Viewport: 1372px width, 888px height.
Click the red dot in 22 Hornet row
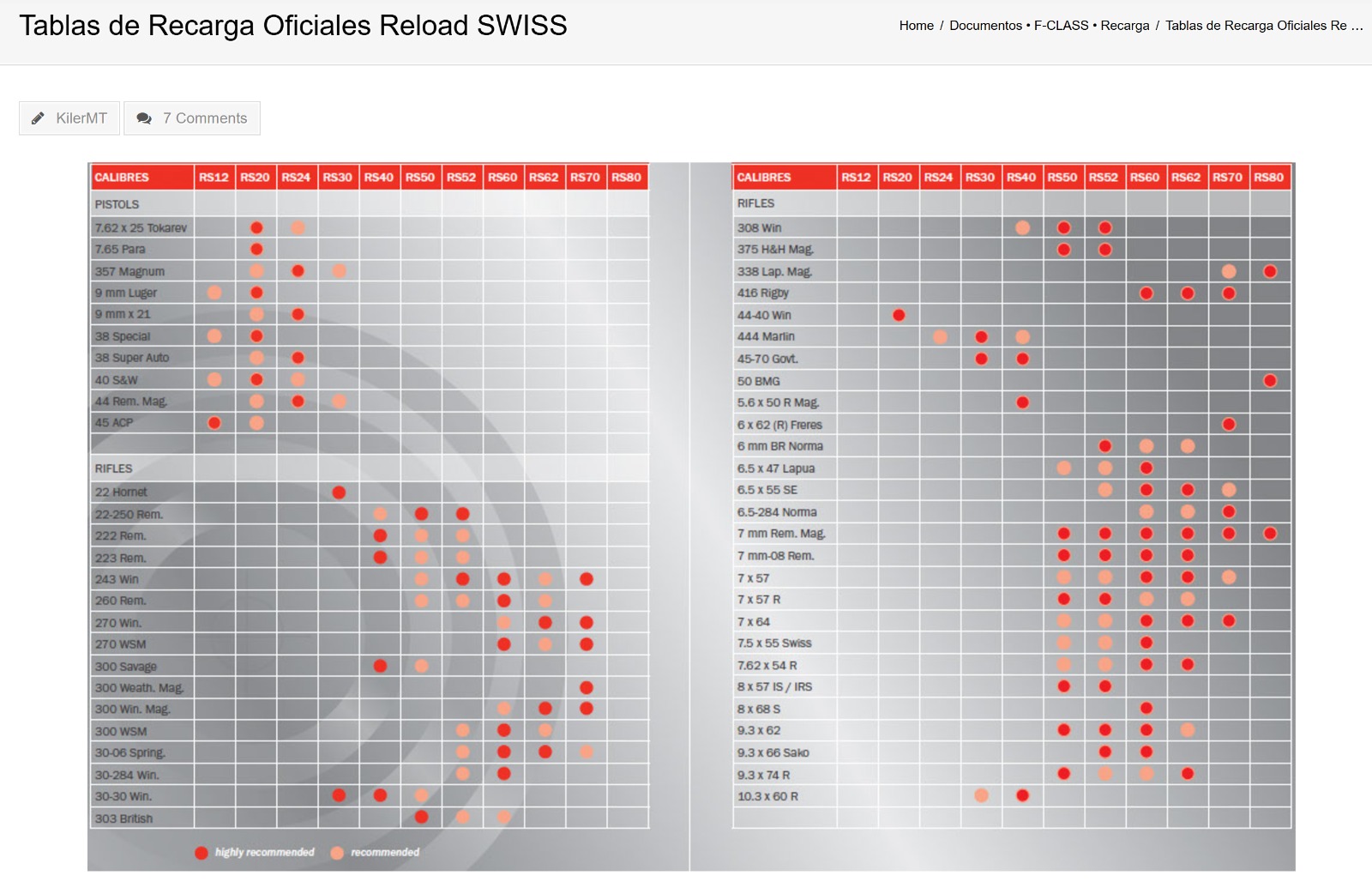339,492
